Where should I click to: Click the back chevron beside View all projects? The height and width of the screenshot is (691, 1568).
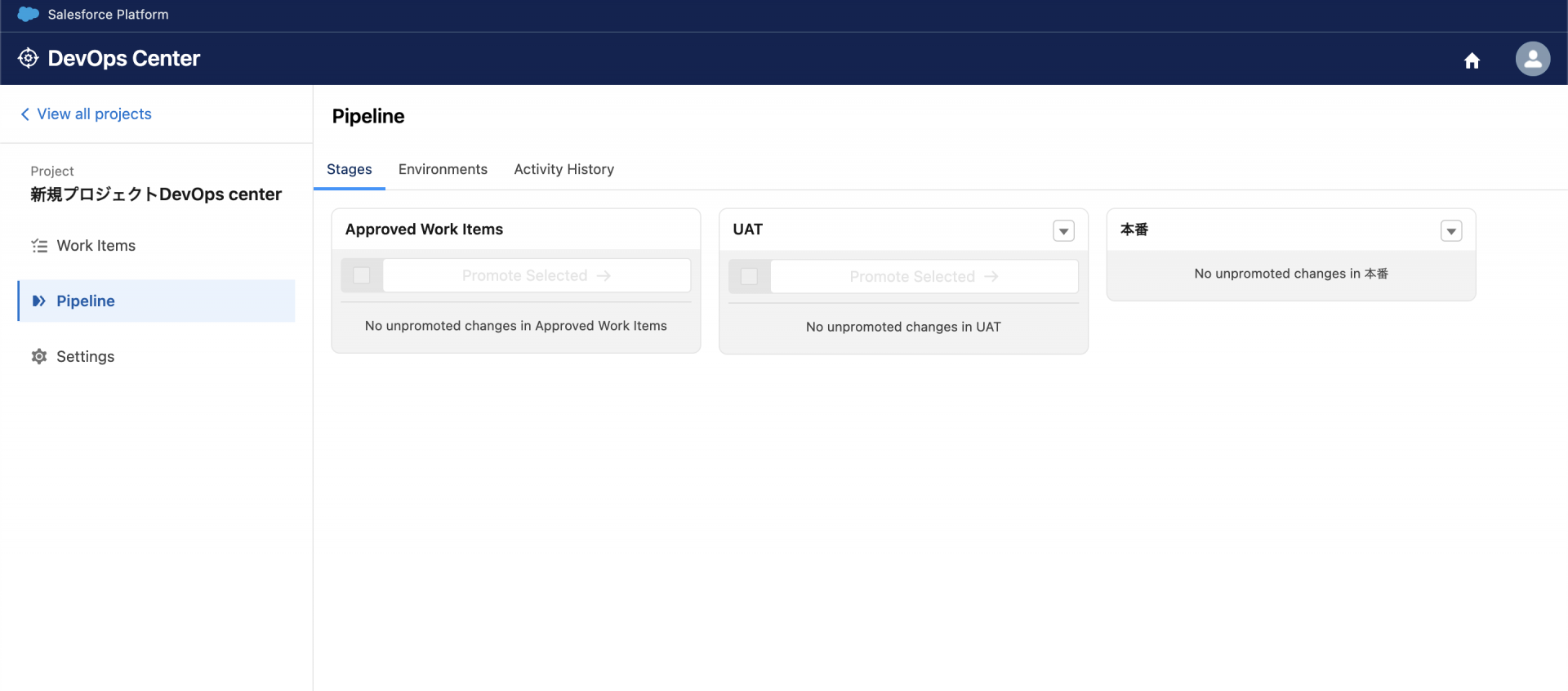coord(25,114)
